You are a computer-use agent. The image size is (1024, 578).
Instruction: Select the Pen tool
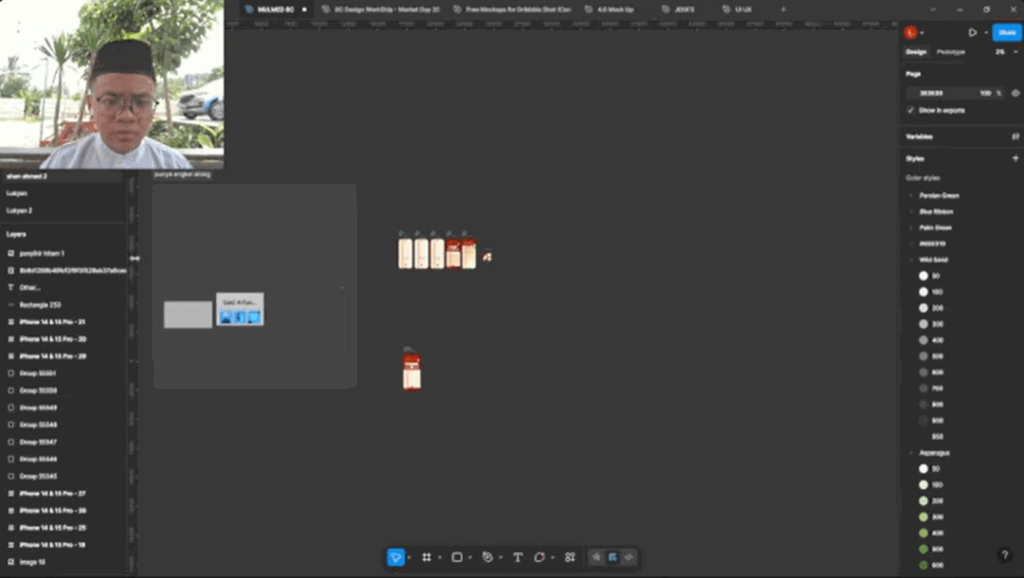487,557
